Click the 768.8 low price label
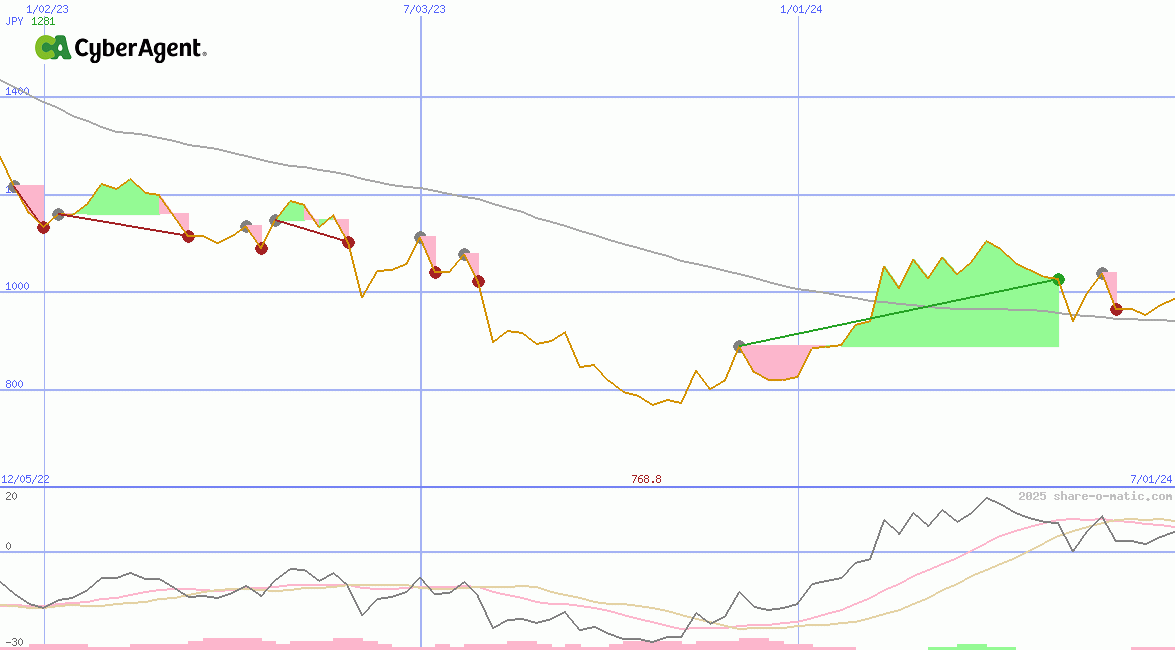 coord(646,479)
